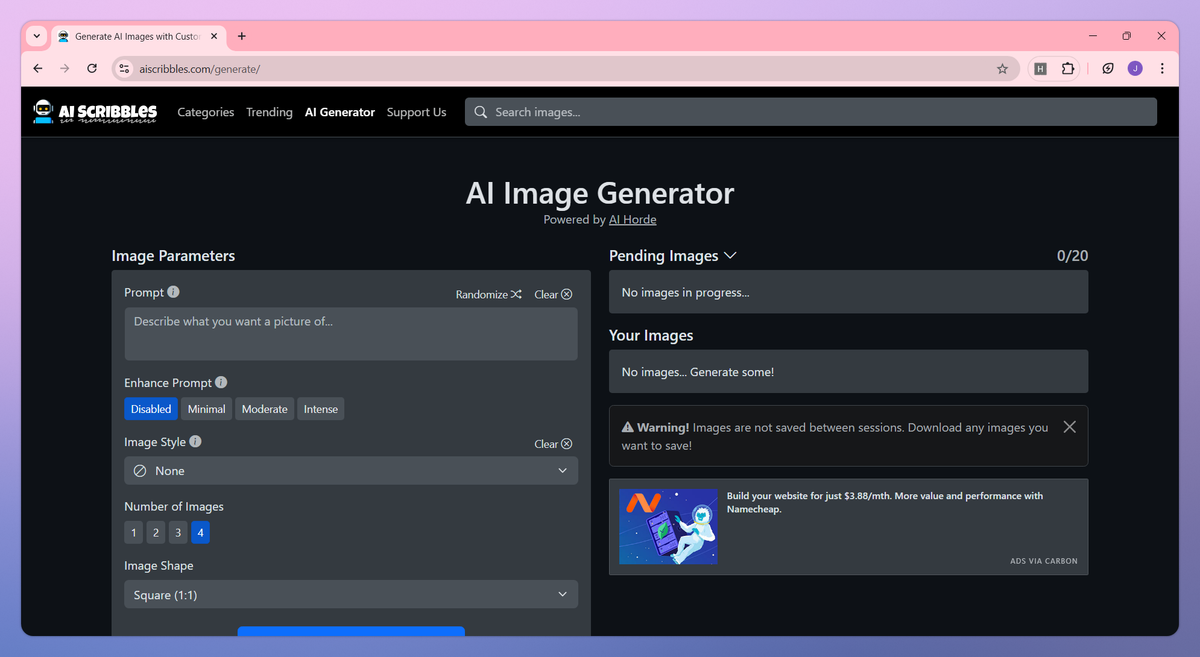
Task: Set Enhance Prompt to Moderate
Action: [x=264, y=409]
